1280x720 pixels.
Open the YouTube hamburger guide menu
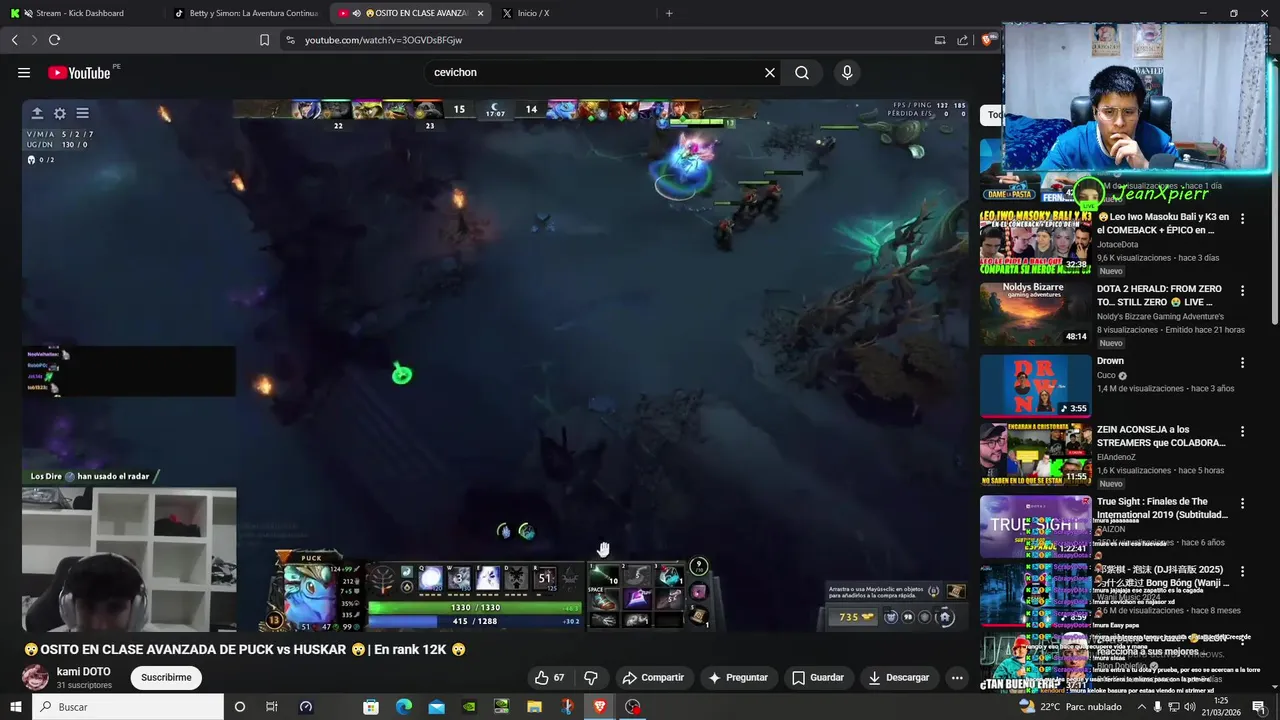(23, 72)
